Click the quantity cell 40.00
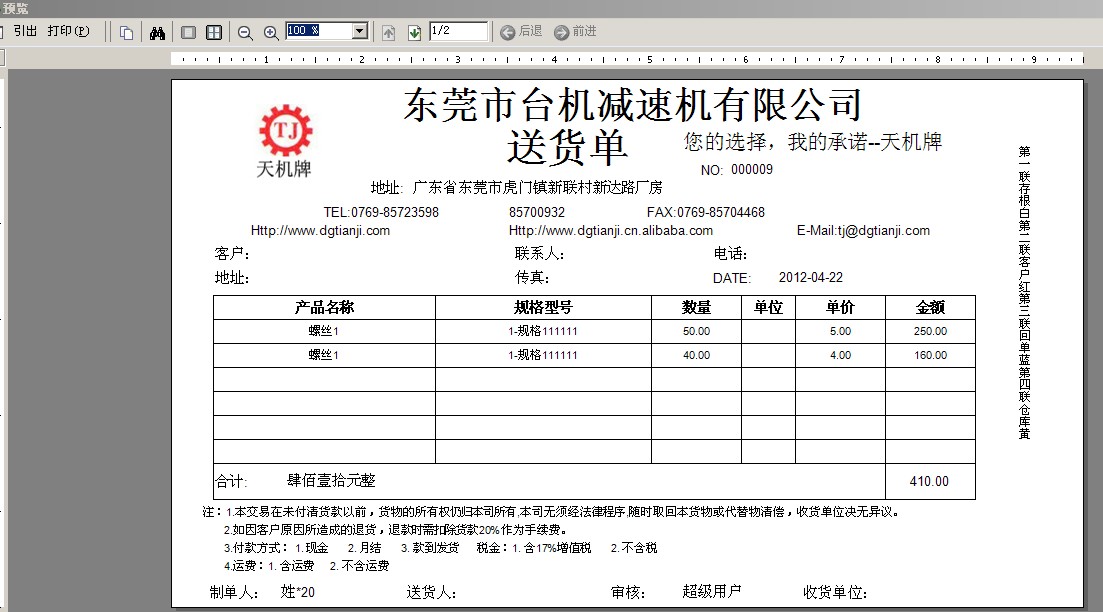Image resolution: width=1103 pixels, height=612 pixels. [696, 355]
